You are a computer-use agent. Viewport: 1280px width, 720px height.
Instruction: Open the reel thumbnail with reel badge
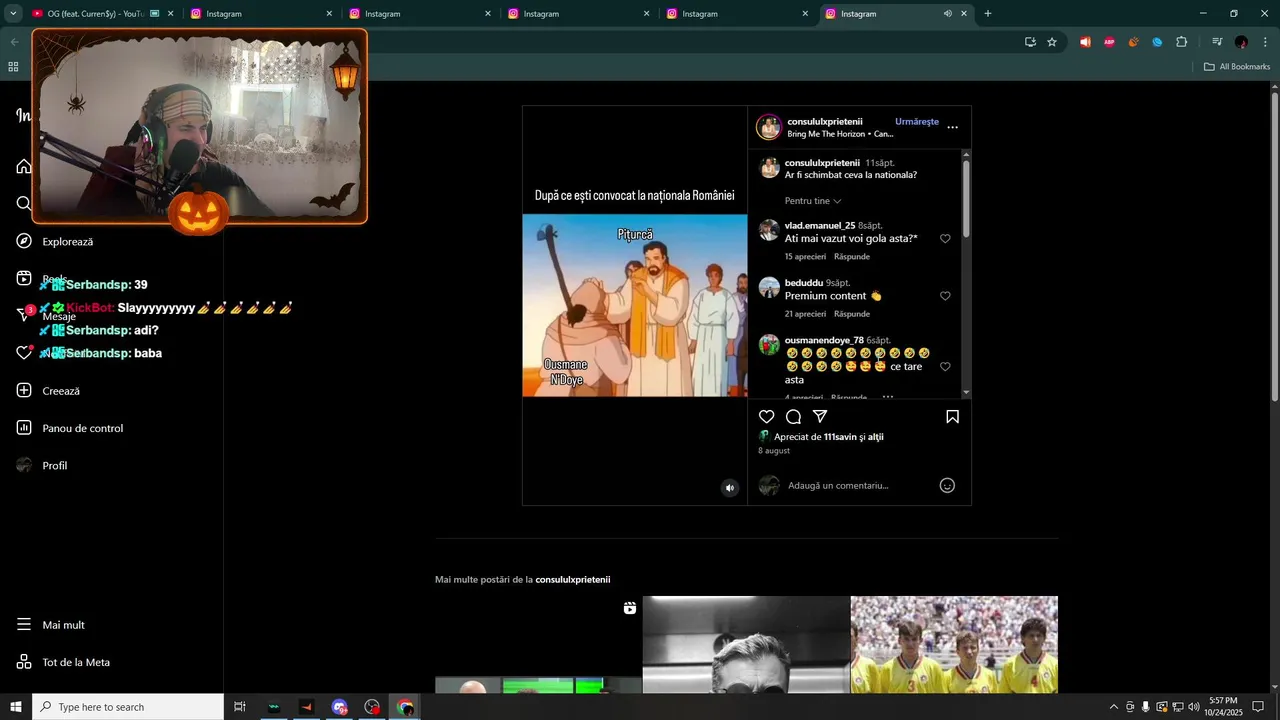(538, 645)
